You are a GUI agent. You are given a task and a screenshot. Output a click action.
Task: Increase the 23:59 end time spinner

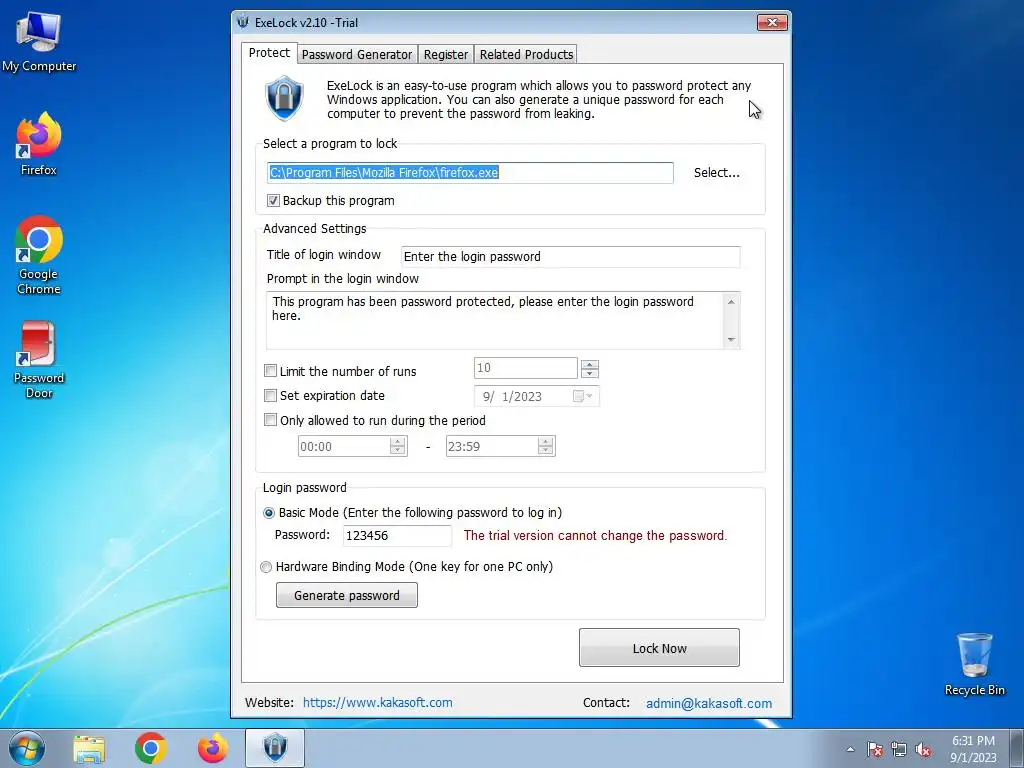[545, 441]
